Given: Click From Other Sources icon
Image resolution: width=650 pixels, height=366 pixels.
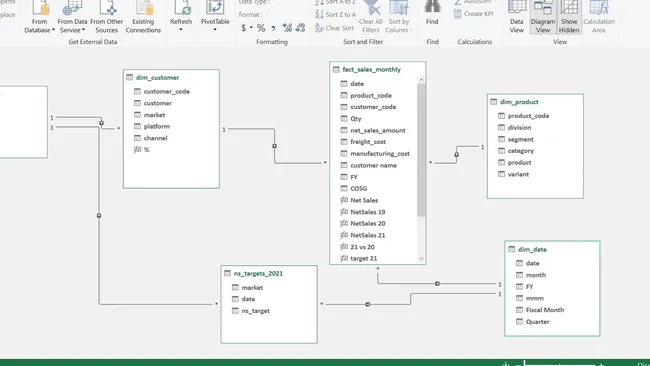Looking at the screenshot, I should pos(107,8).
